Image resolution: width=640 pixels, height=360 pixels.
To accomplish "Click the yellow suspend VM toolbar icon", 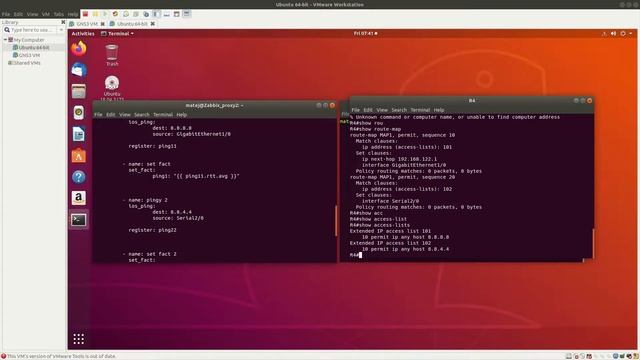I will [x=95, y=14].
